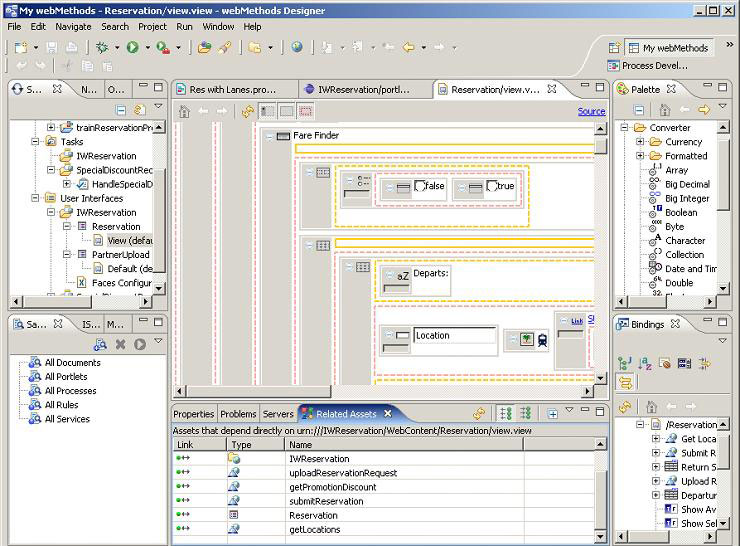Image resolution: width=740 pixels, height=546 pixels.
Task: Collapse the Fare Finder section
Action: [x=269, y=135]
